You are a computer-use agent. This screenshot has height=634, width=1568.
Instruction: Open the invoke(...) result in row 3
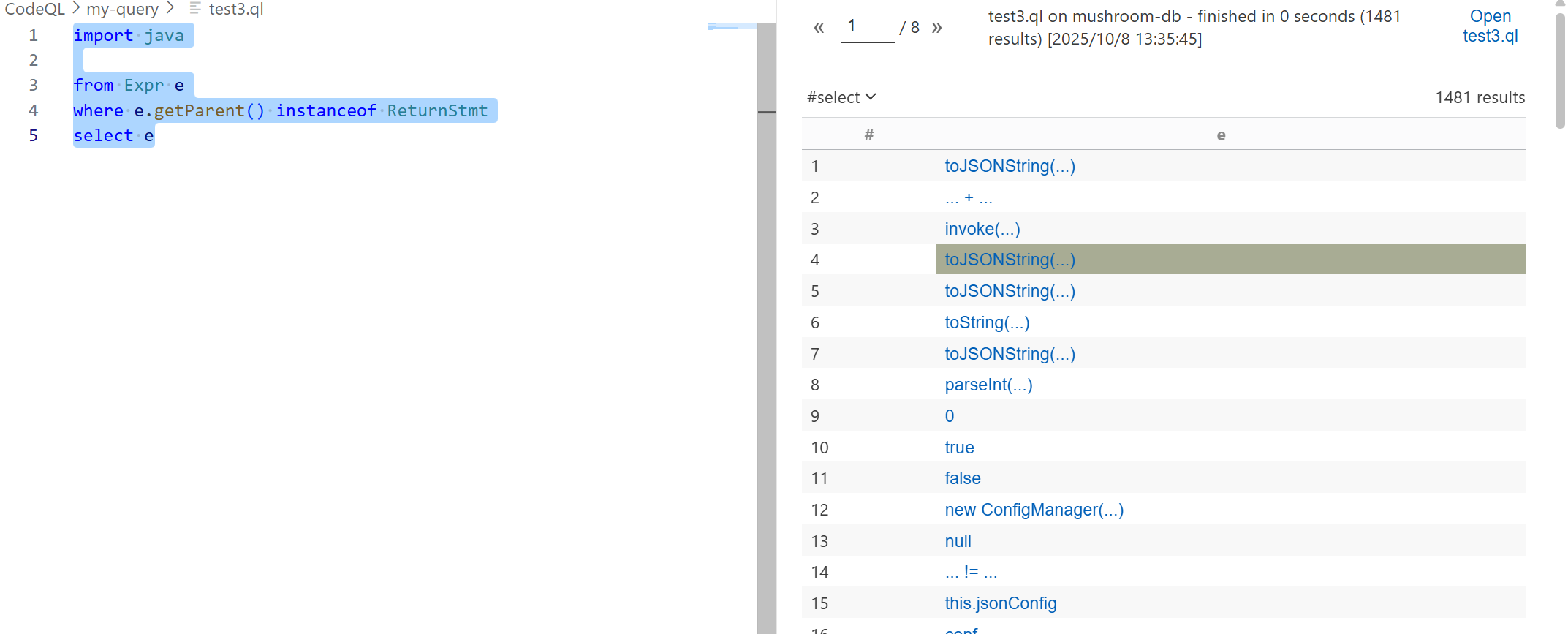coord(982,229)
